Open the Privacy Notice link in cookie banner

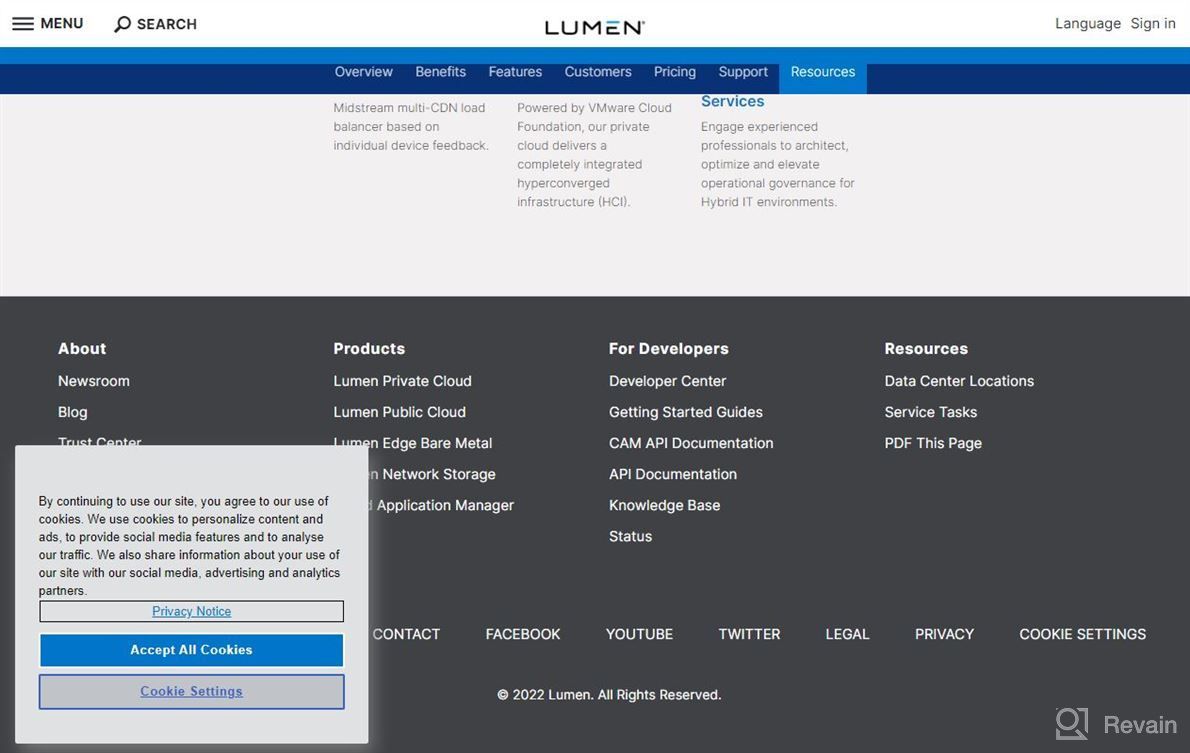191,612
